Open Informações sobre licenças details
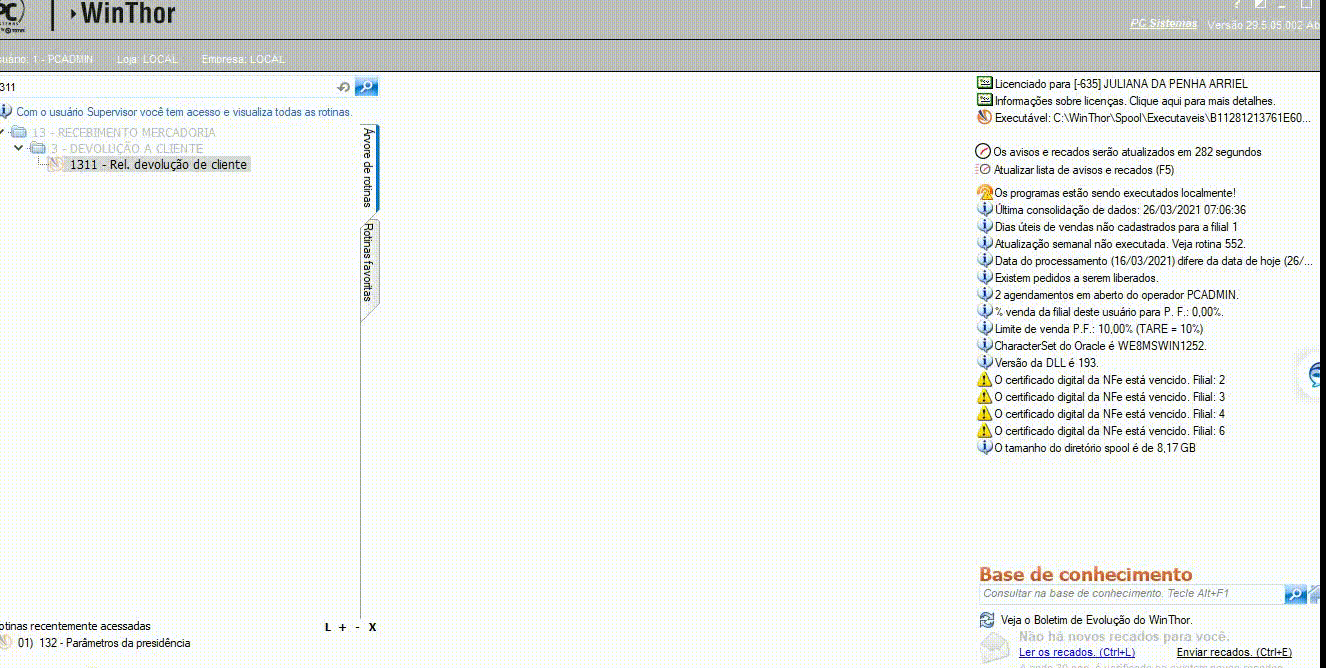Image resolution: width=1326 pixels, height=668 pixels. (x=1135, y=101)
